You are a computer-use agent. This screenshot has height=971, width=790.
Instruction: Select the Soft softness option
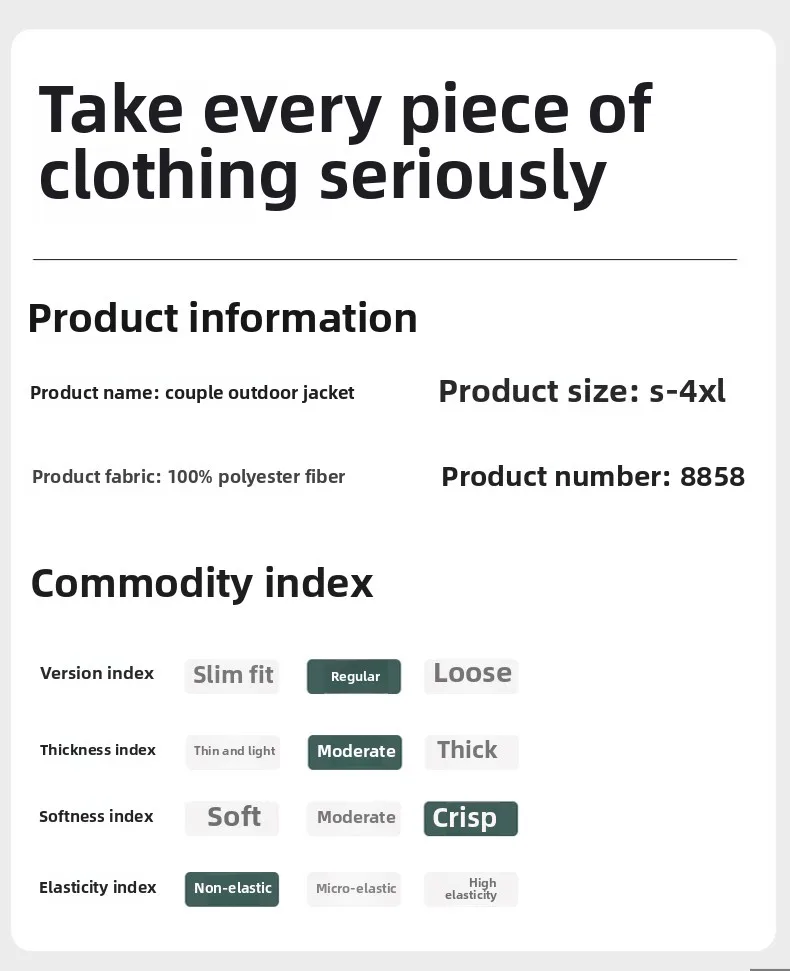232,817
